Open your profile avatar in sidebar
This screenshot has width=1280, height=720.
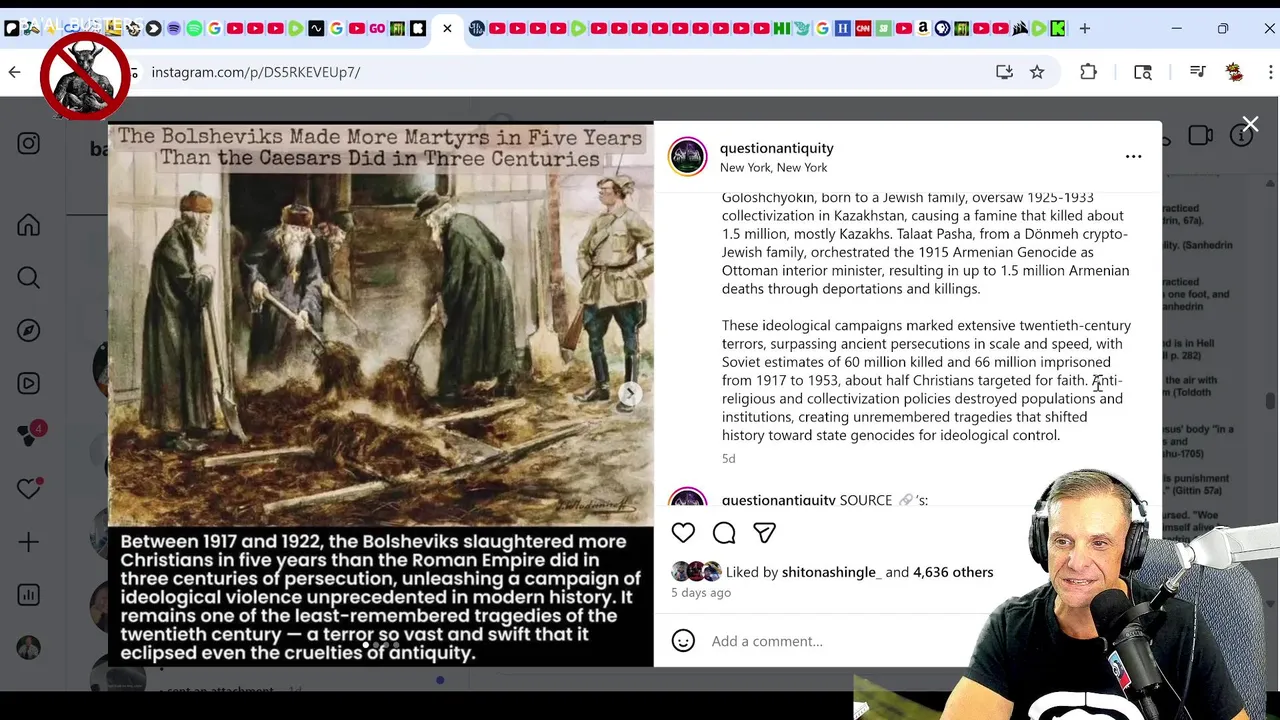click(28, 648)
